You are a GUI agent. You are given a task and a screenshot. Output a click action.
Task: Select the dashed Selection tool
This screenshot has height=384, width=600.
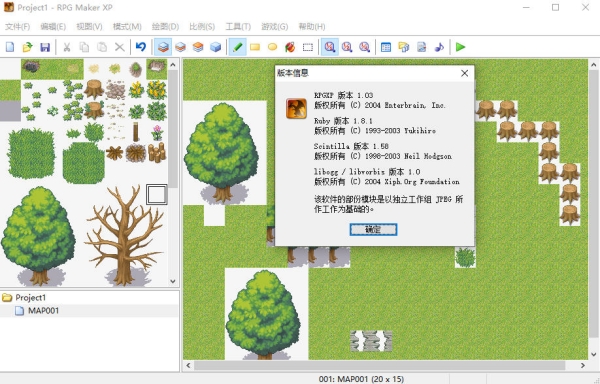(308, 47)
